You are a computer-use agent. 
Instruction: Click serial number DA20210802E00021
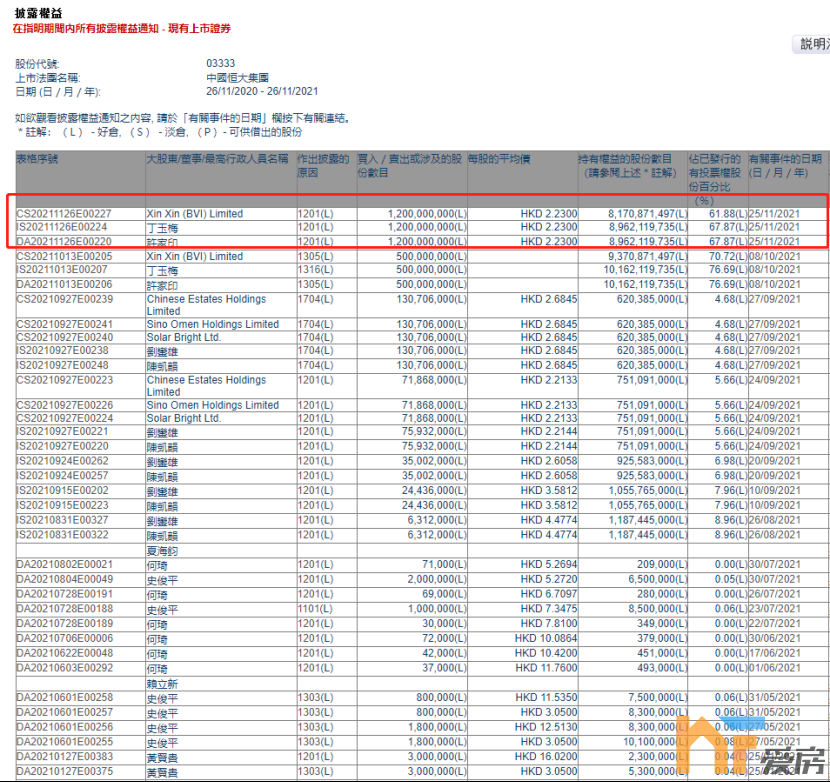coord(65,564)
